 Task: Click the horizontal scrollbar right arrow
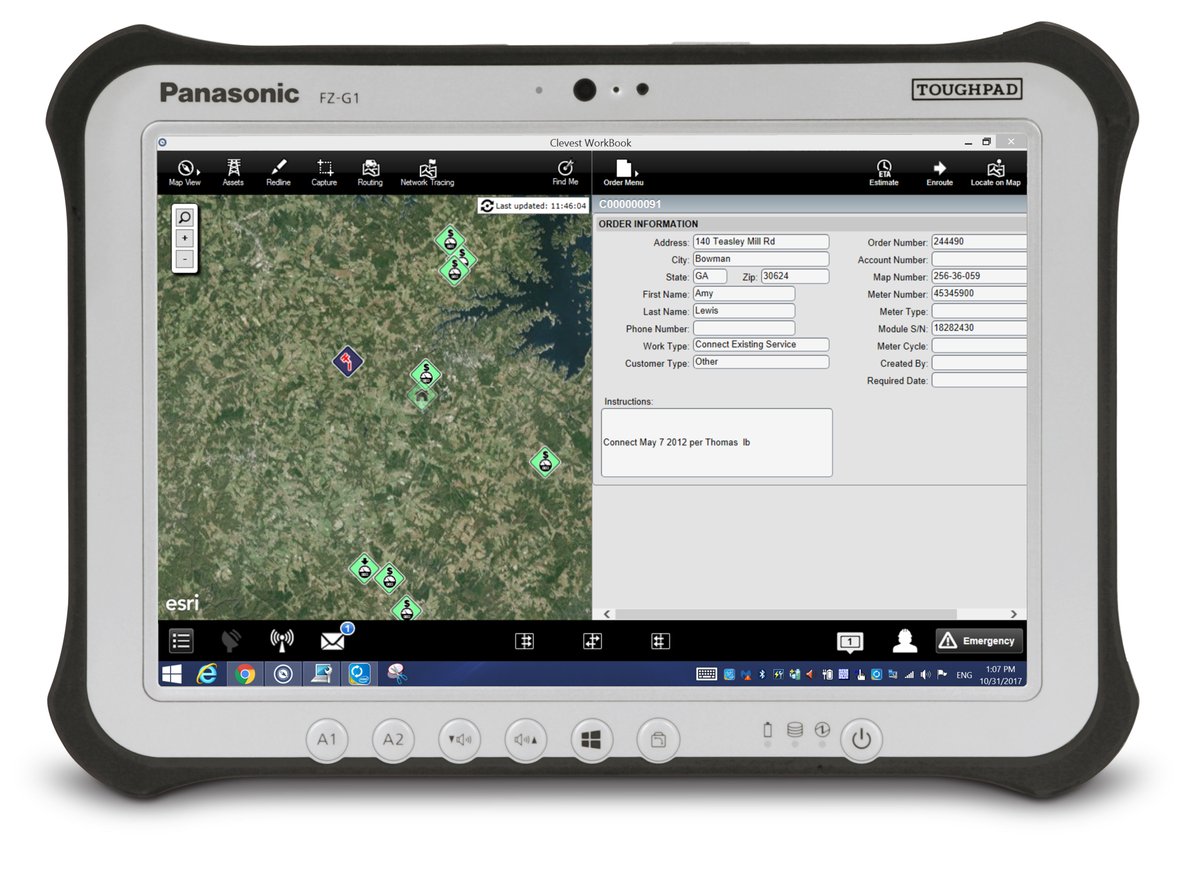coord(1013,614)
